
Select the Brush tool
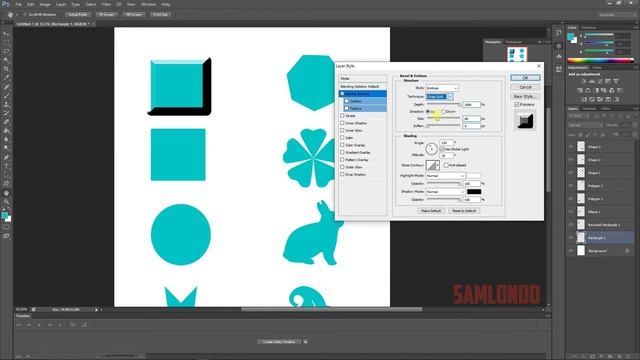tap(6, 96)
